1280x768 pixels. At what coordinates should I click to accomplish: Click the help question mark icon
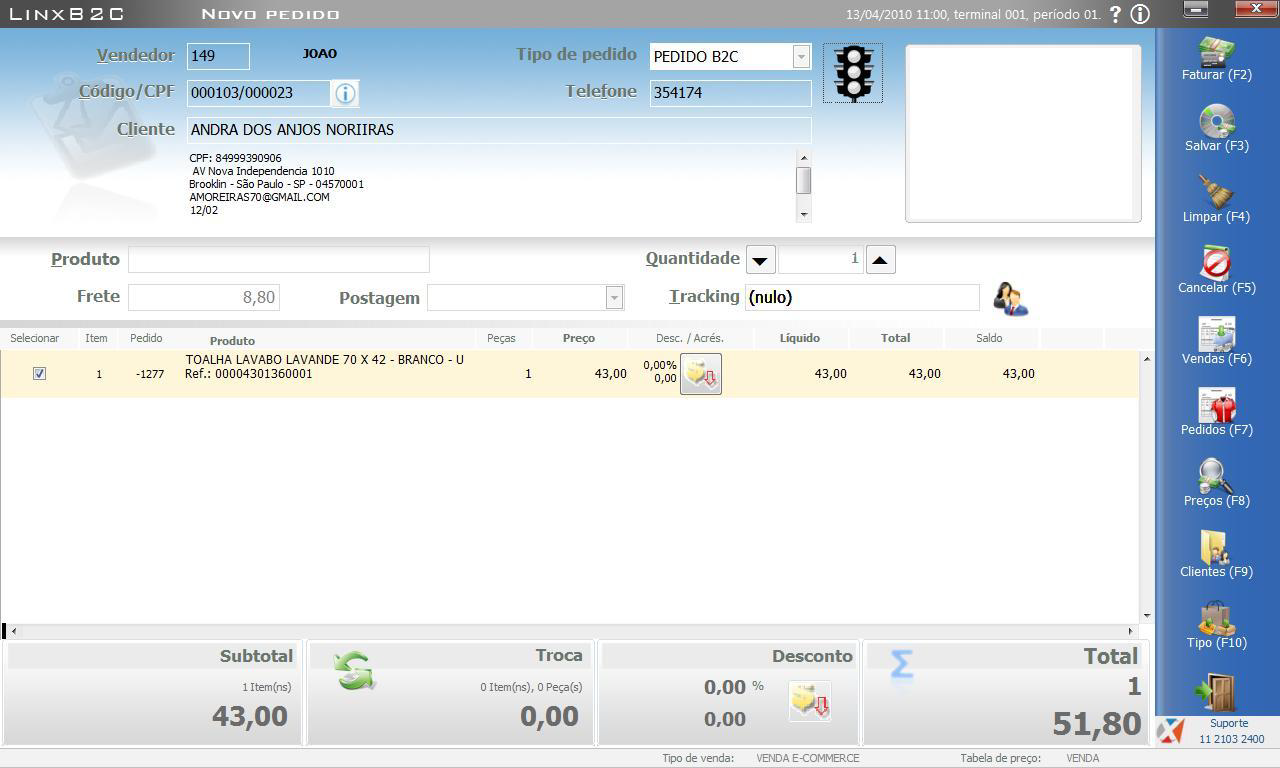coord(1115,14)
